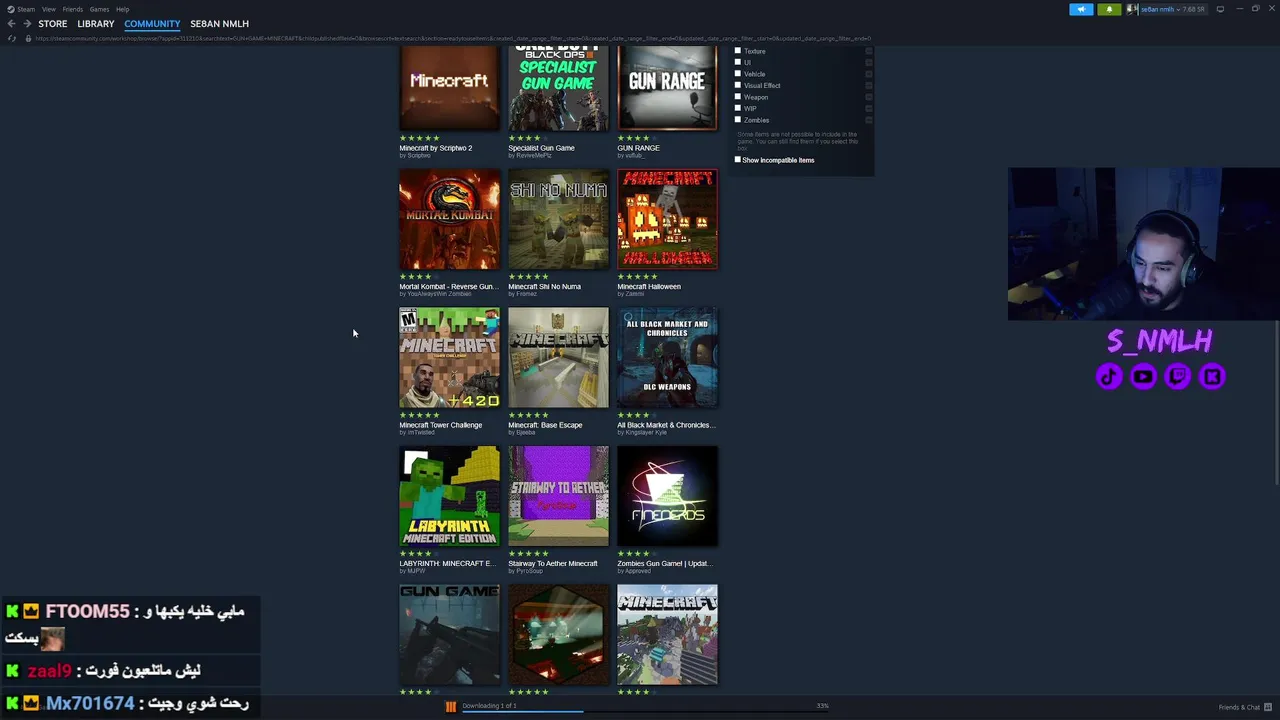Tick the Texture filter checkbox
The height and width of the screenshot is (720, 1280).
738,51
